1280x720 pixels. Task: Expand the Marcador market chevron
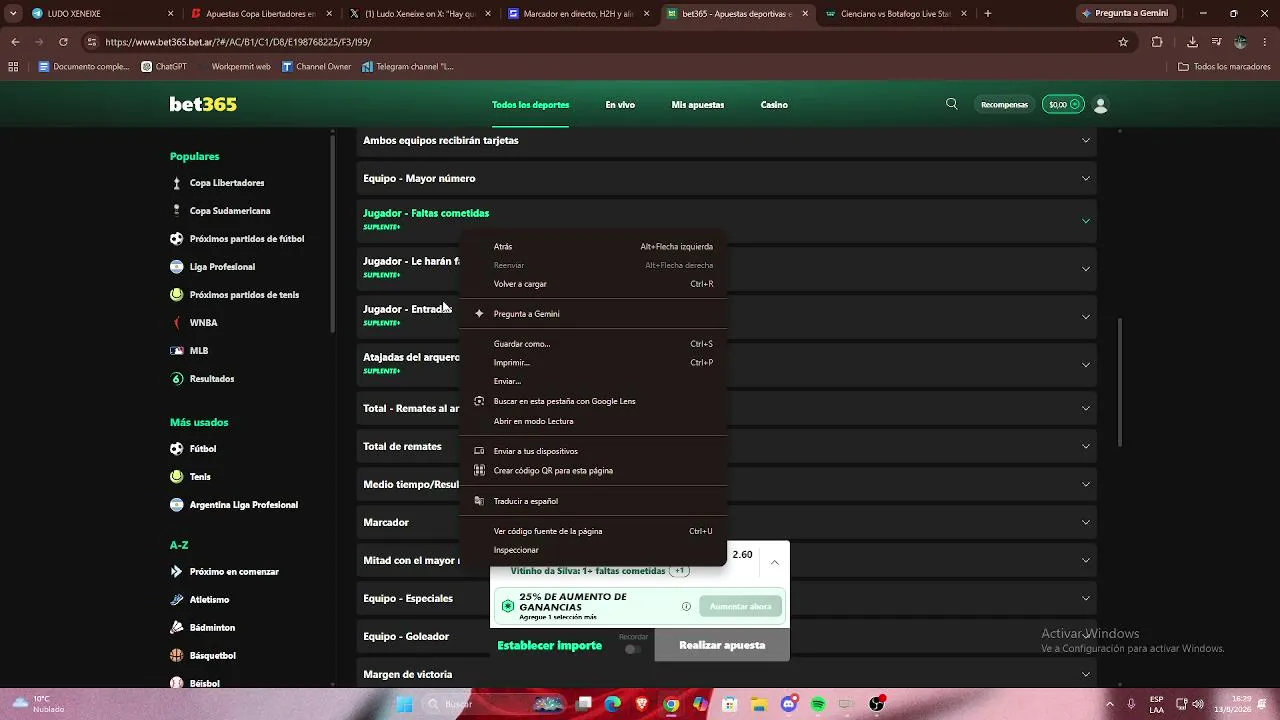(1086, 522)
